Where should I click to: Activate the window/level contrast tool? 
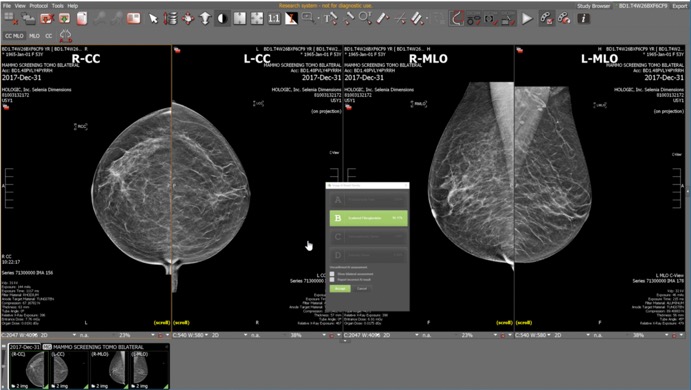[x=223, y=19]
